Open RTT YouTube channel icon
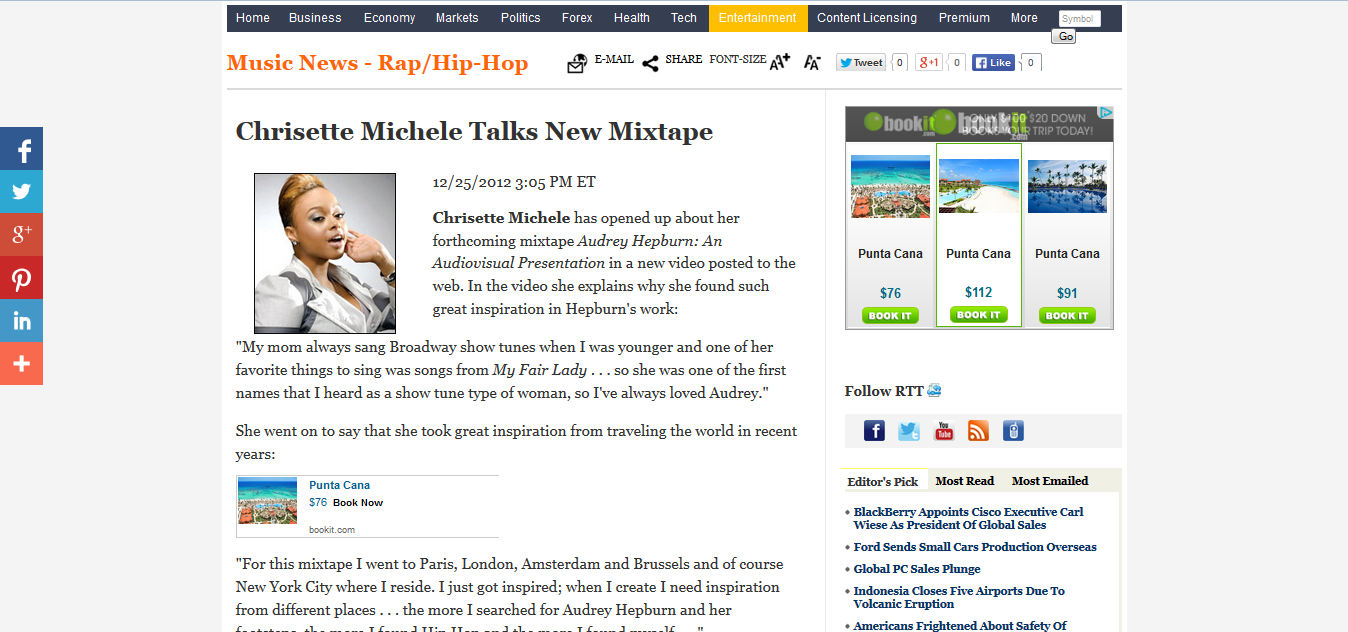This screenshot has height=632, width=1348. tap(944, 431)
